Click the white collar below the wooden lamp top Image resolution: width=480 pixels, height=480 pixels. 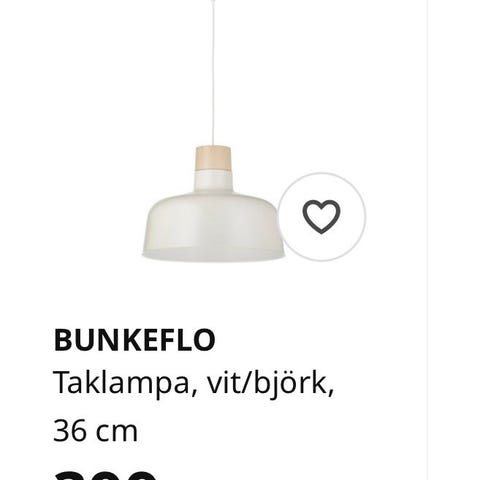213,182
